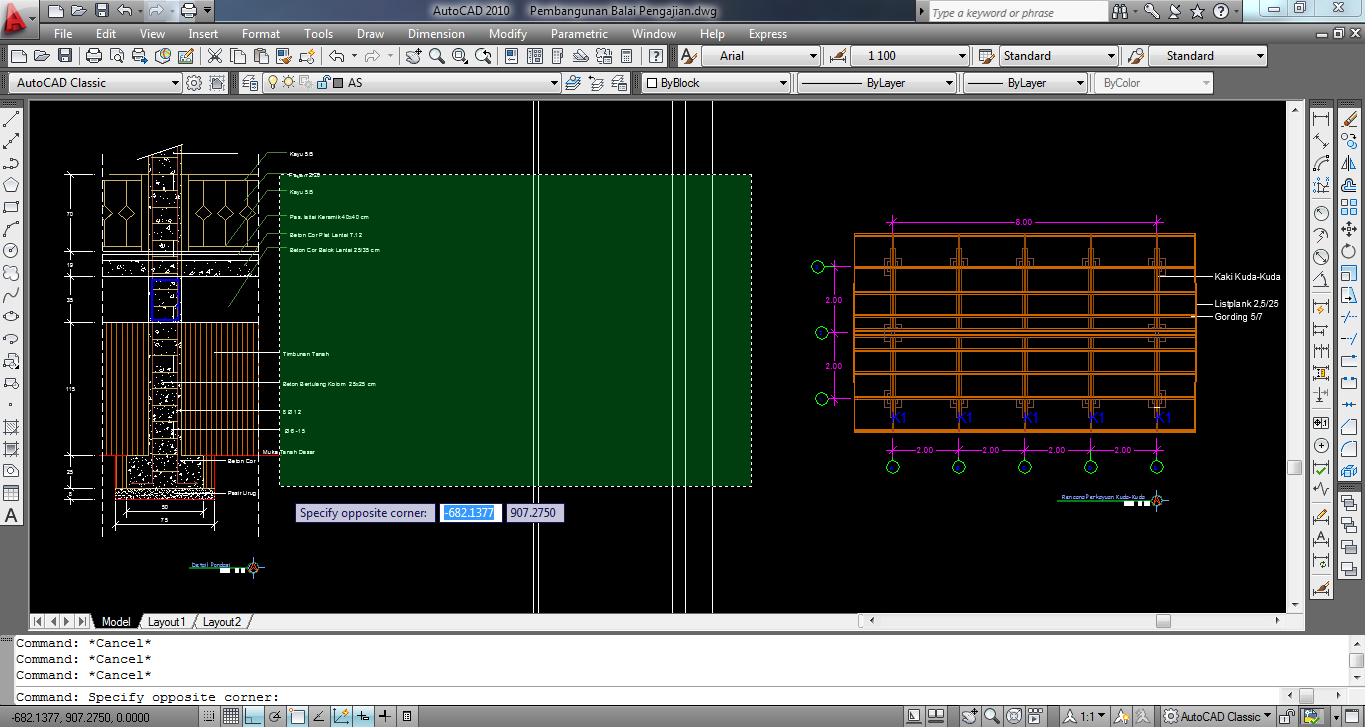Click the Zoom Previous icon
Viewport: 1365px width, 727px height.
coord(481,56)
